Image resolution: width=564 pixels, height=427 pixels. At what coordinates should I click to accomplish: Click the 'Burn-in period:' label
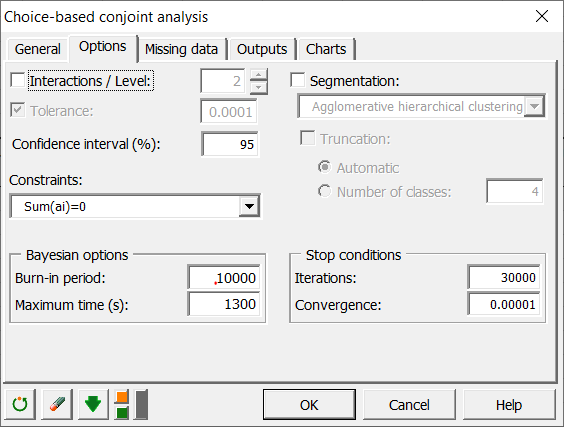[60, 278]
